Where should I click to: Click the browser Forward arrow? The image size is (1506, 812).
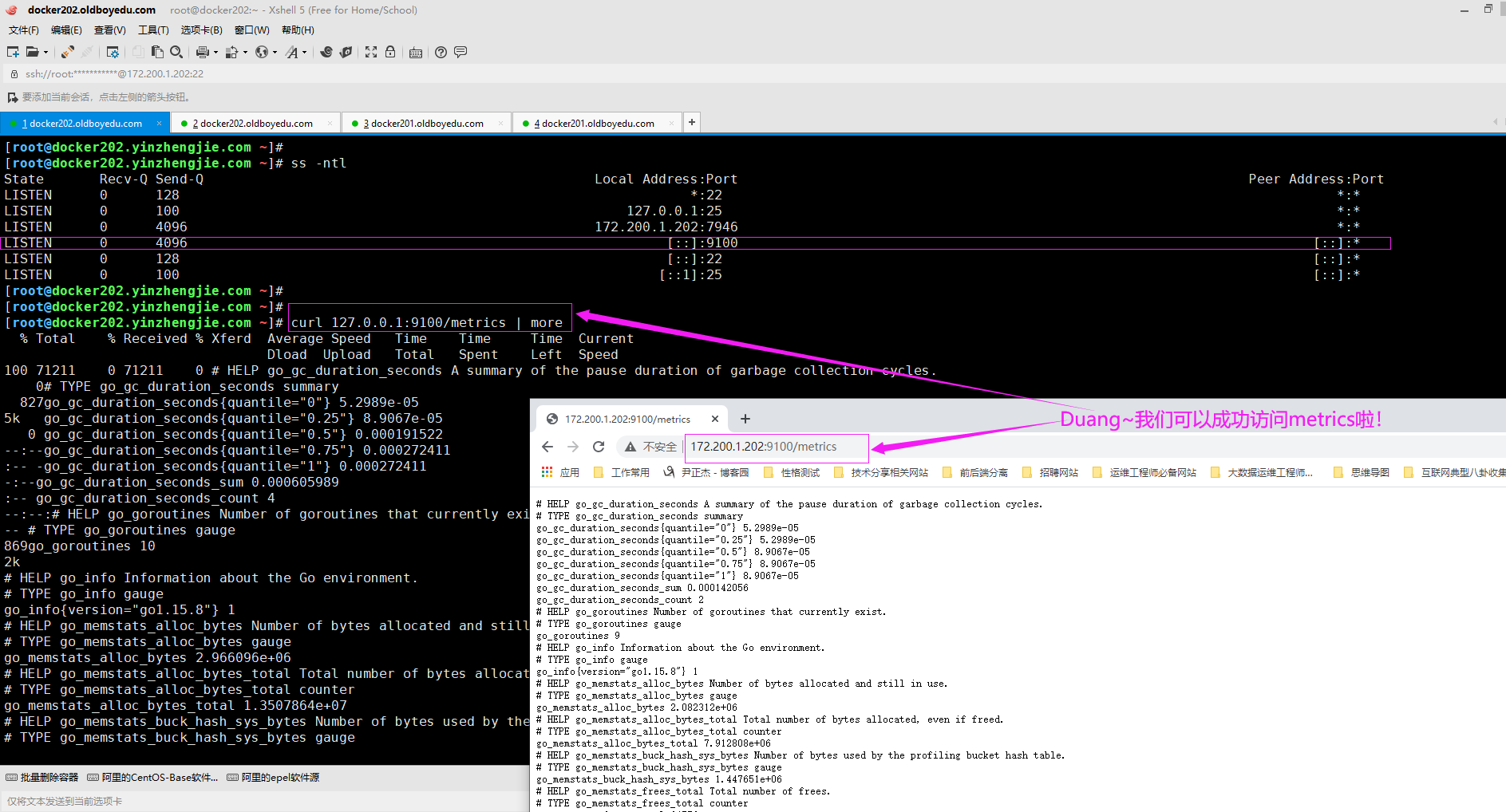573,447
